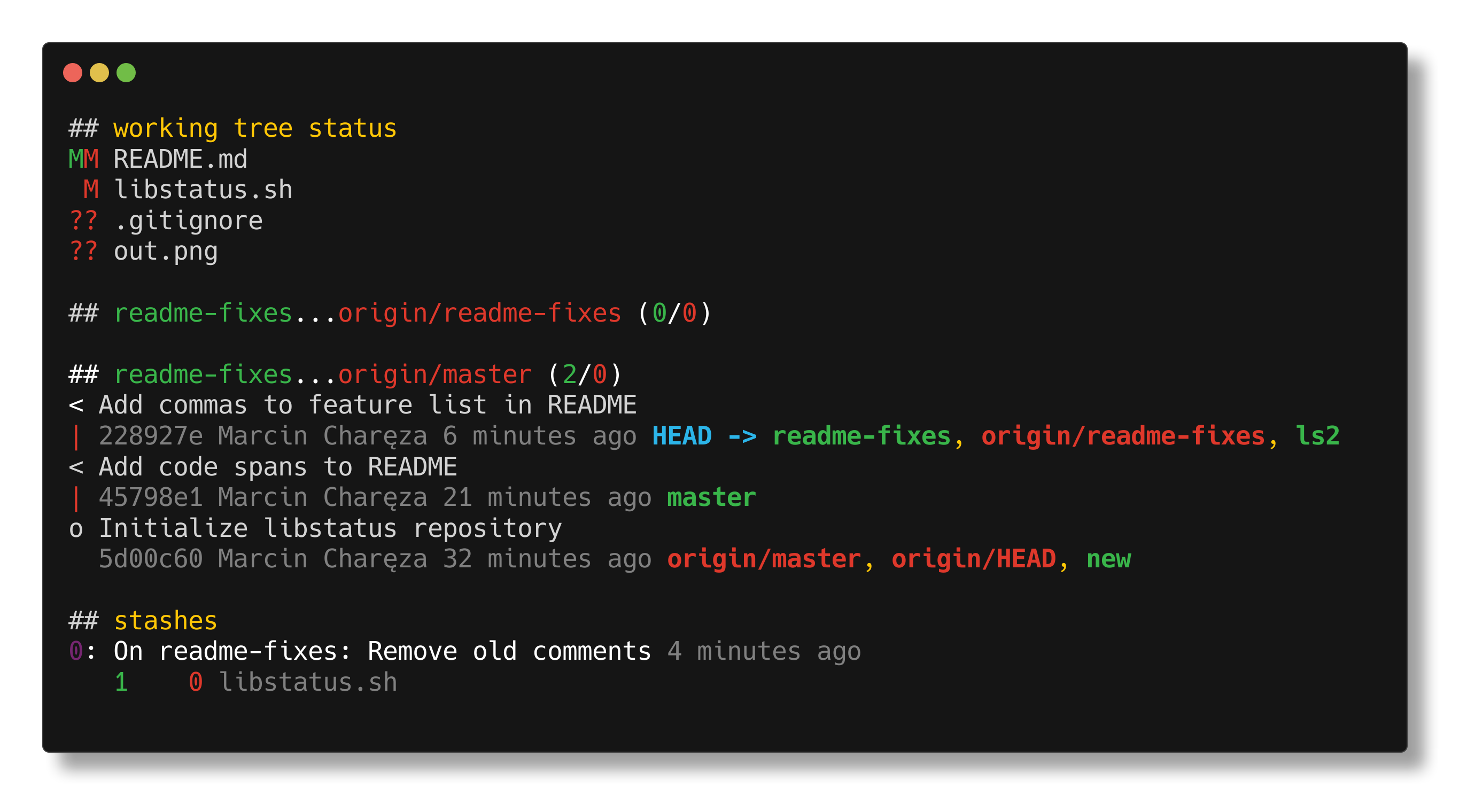
Task: Click commit hash 228927e
Action: (150, 436)
